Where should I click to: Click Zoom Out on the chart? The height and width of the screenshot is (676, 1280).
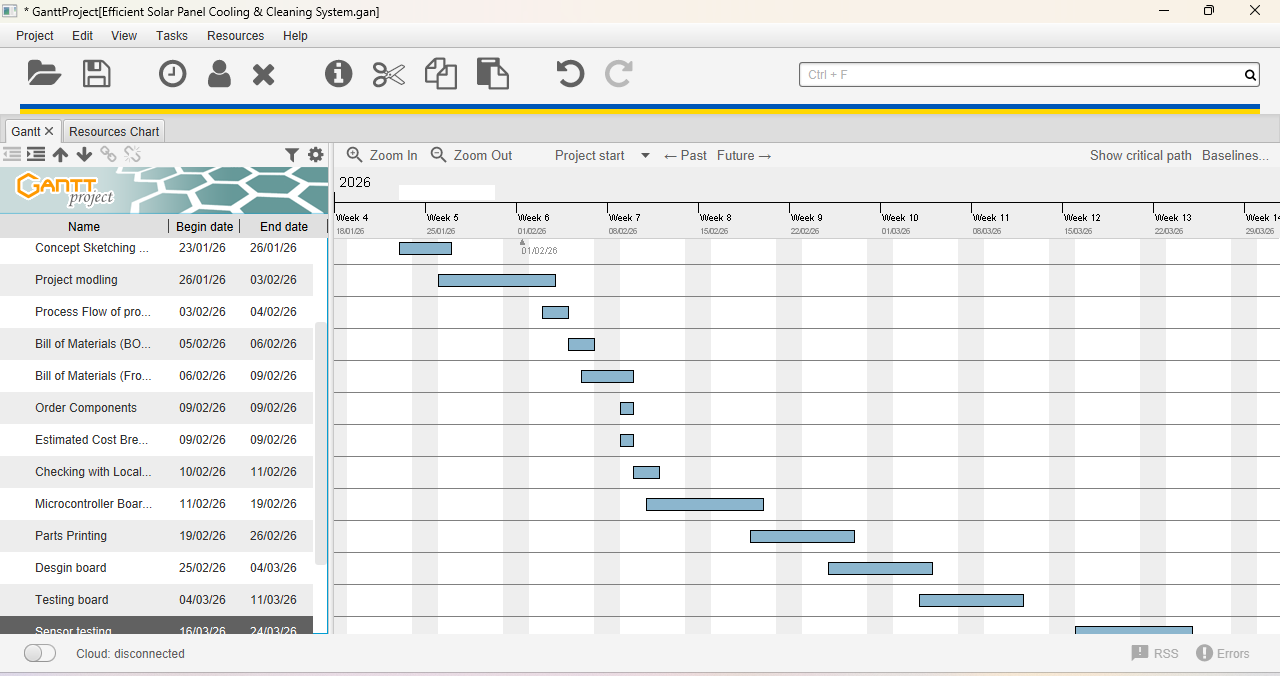[471, 155]
